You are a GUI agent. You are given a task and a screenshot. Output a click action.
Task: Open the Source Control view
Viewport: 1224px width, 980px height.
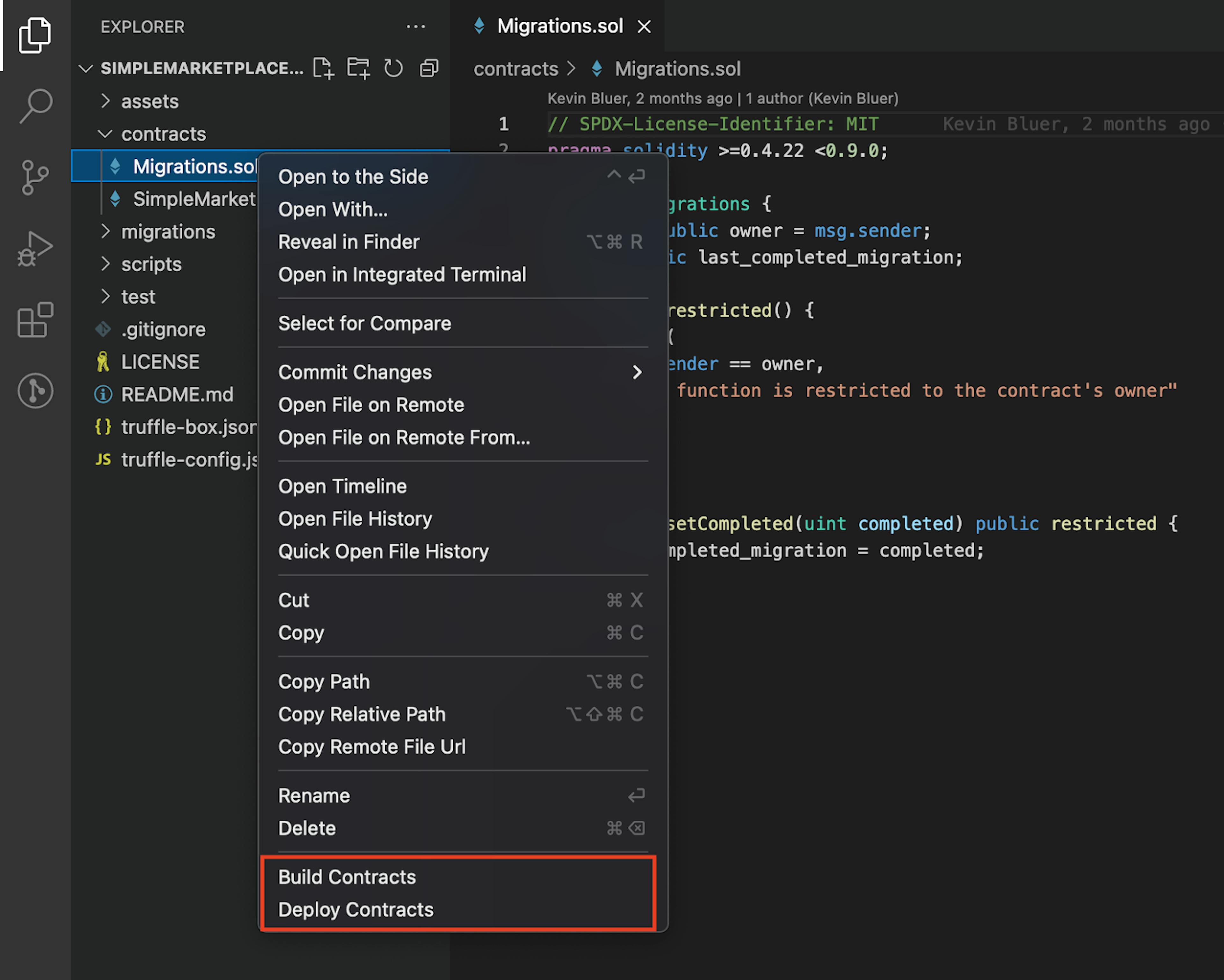pyautogui.click(x=35, y=176)
